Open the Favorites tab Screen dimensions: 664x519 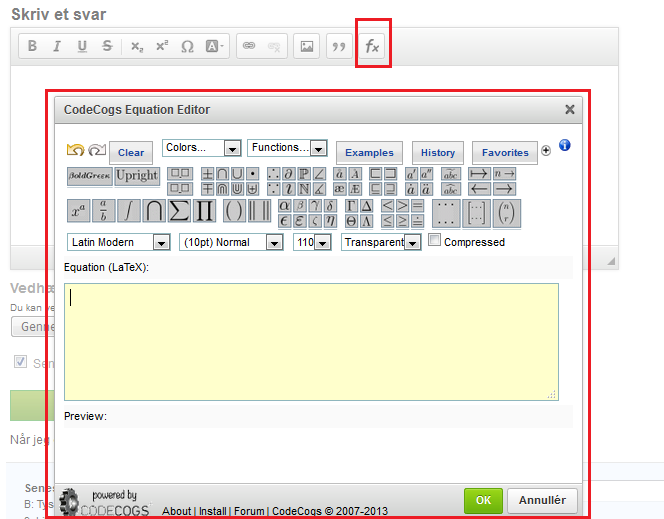(505, 152)
